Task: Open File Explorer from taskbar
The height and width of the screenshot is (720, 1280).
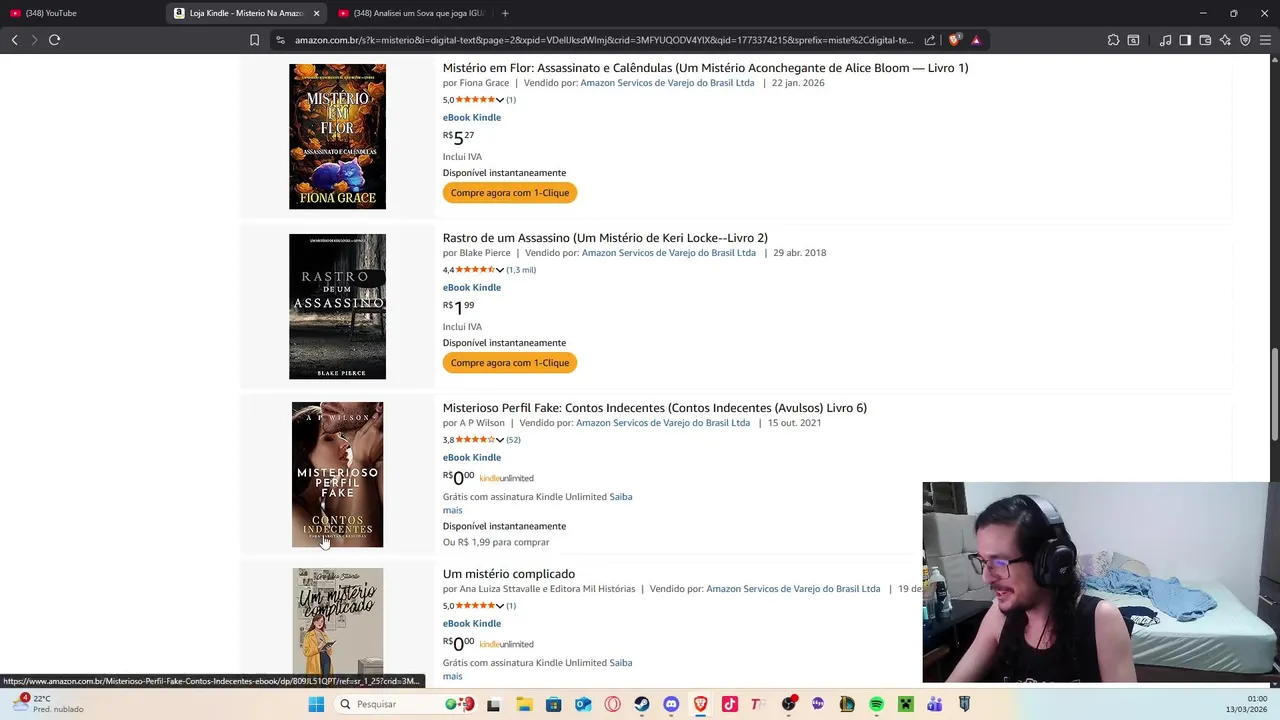Action: click(x=524, y=704)
